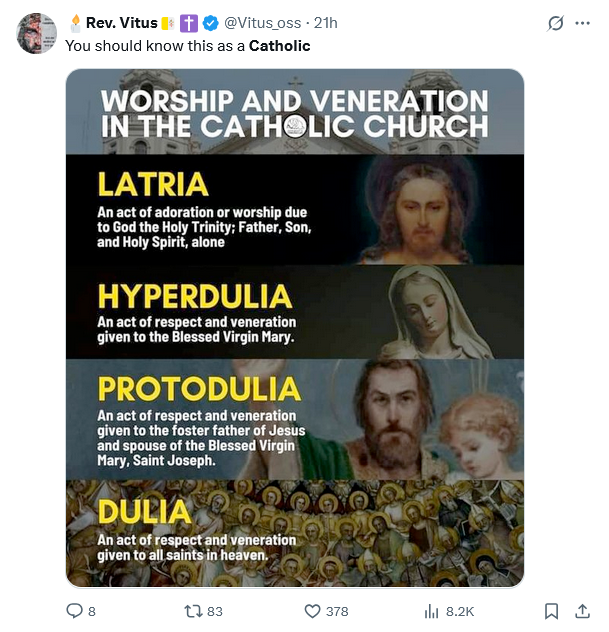The height and width of the screenshot is (632, 609).
Task: Open the three-dot More options menu
Action: pos(582,23)
